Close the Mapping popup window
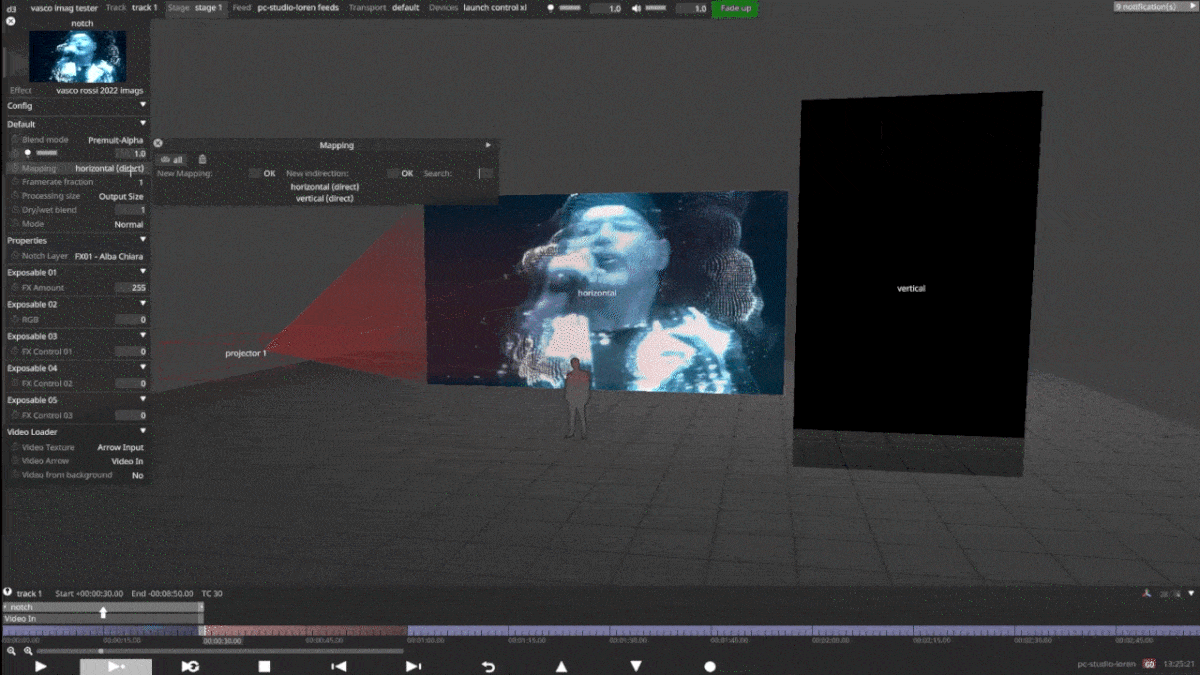1200x675 pixels. tap(158, 144)
